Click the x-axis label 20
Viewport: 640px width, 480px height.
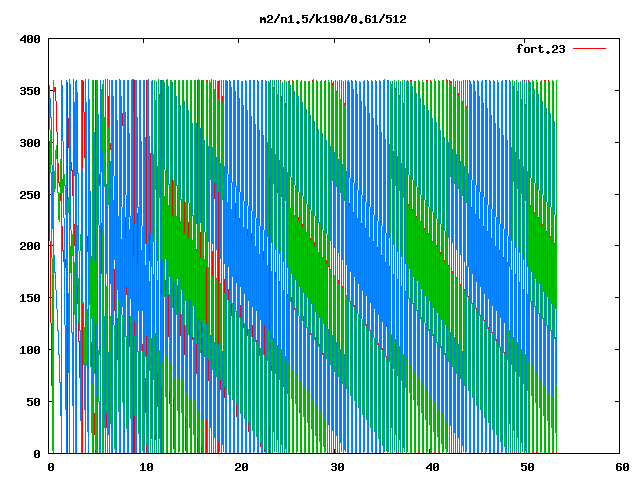click(x=241, y=467)
